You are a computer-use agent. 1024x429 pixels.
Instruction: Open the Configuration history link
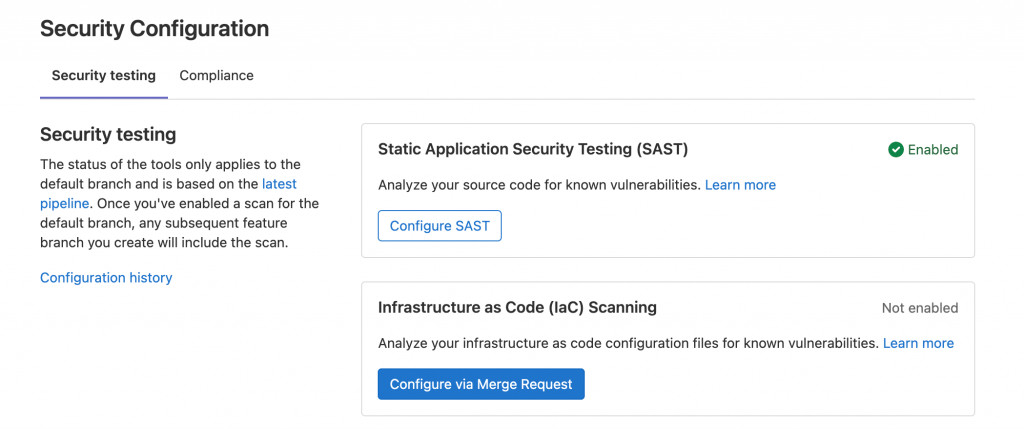click(x=106, y=278)
